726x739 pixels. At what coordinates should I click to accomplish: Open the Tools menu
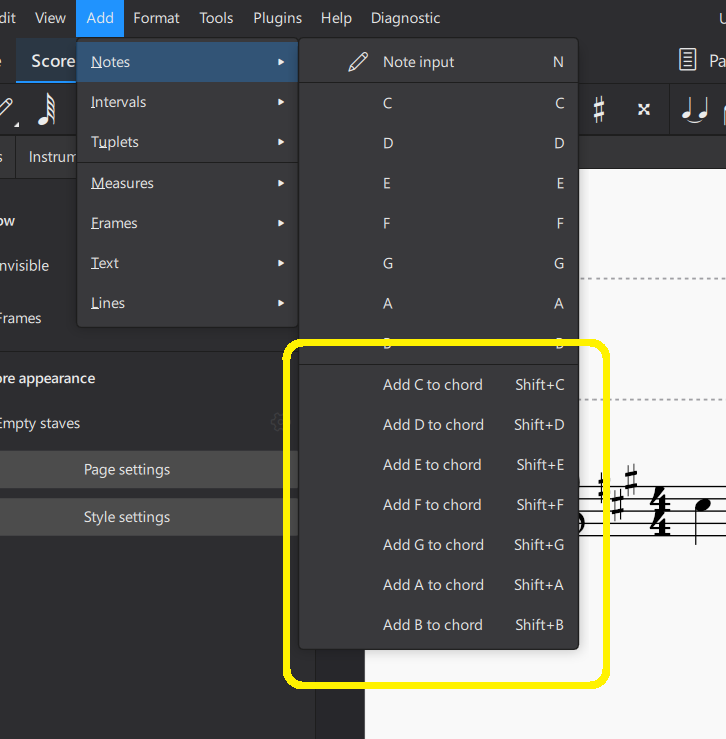pos(216,18)
